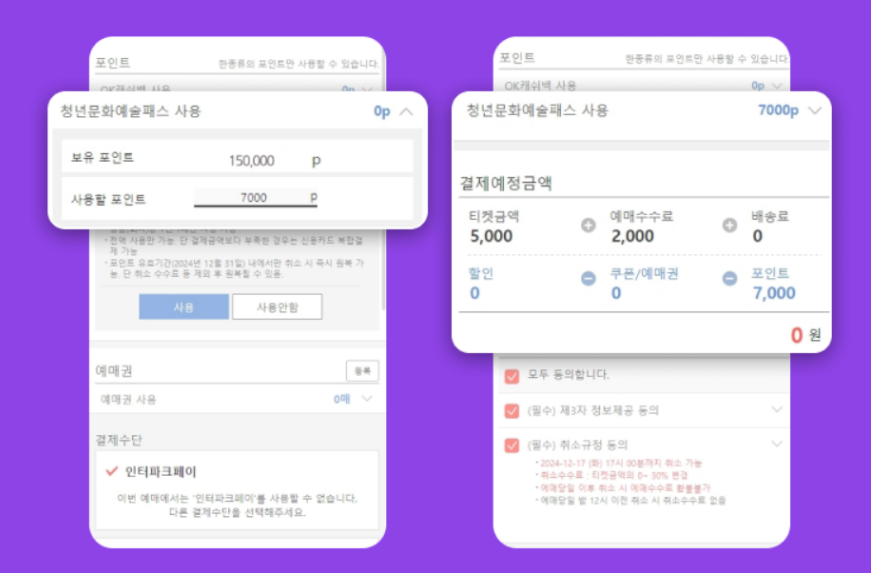Click the 결제수단 section heading

[119, 440]
